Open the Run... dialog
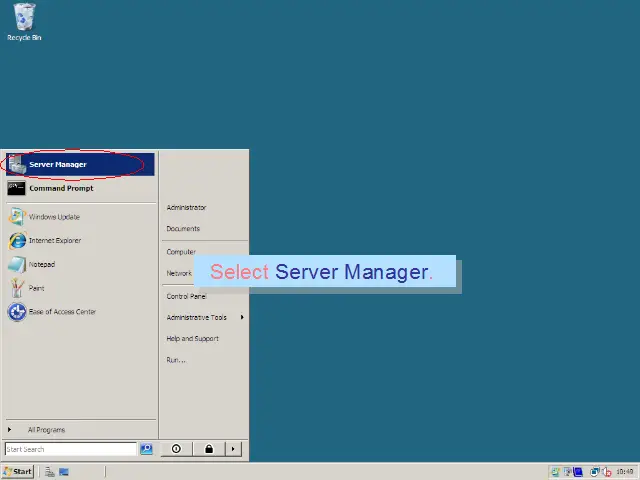640x480 pixels. coord(176,360)
